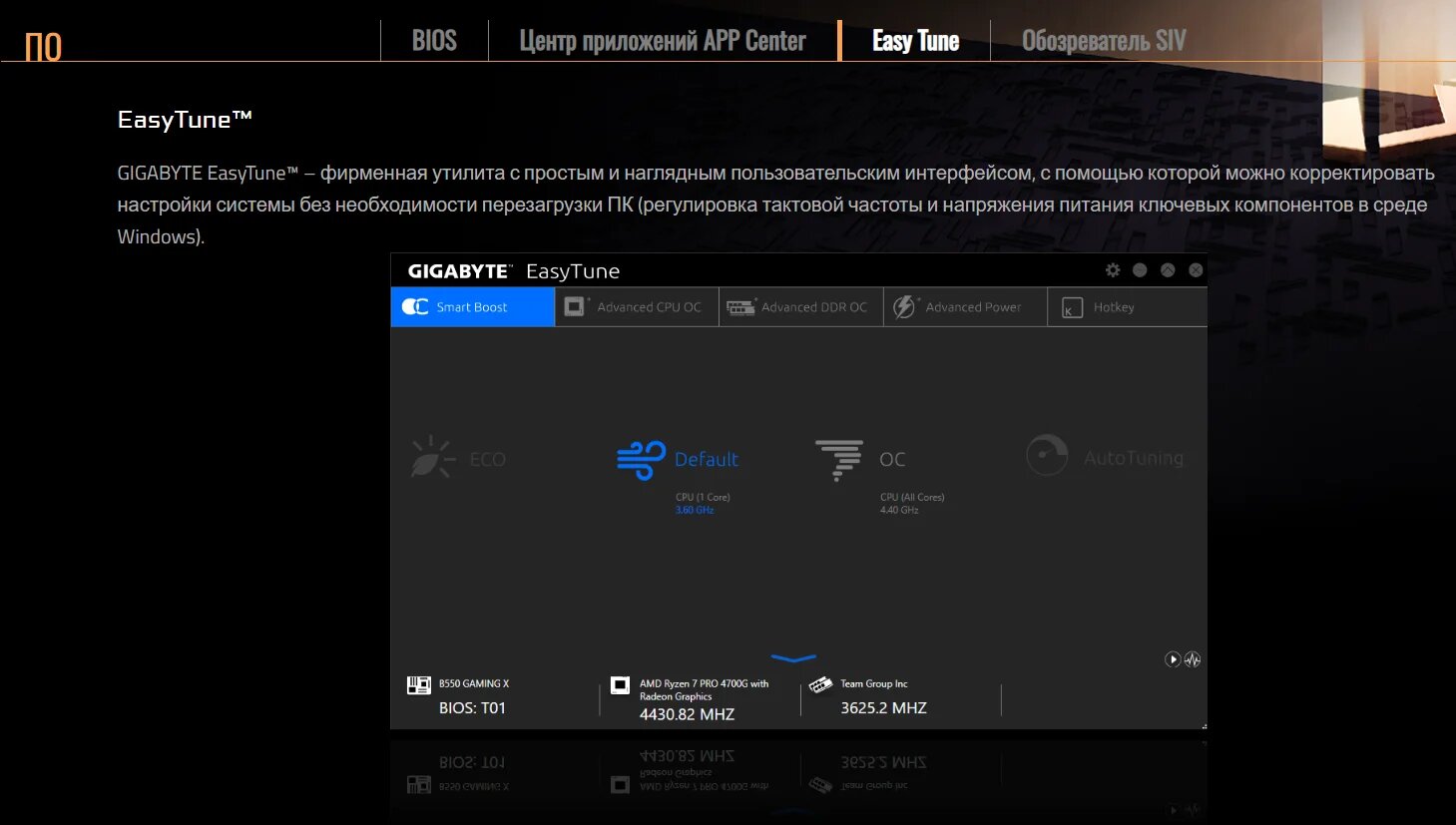The image size is (1456, 825).
Task: Start AutoTuning via gauge icon
Action: (x=1047, y=455)
